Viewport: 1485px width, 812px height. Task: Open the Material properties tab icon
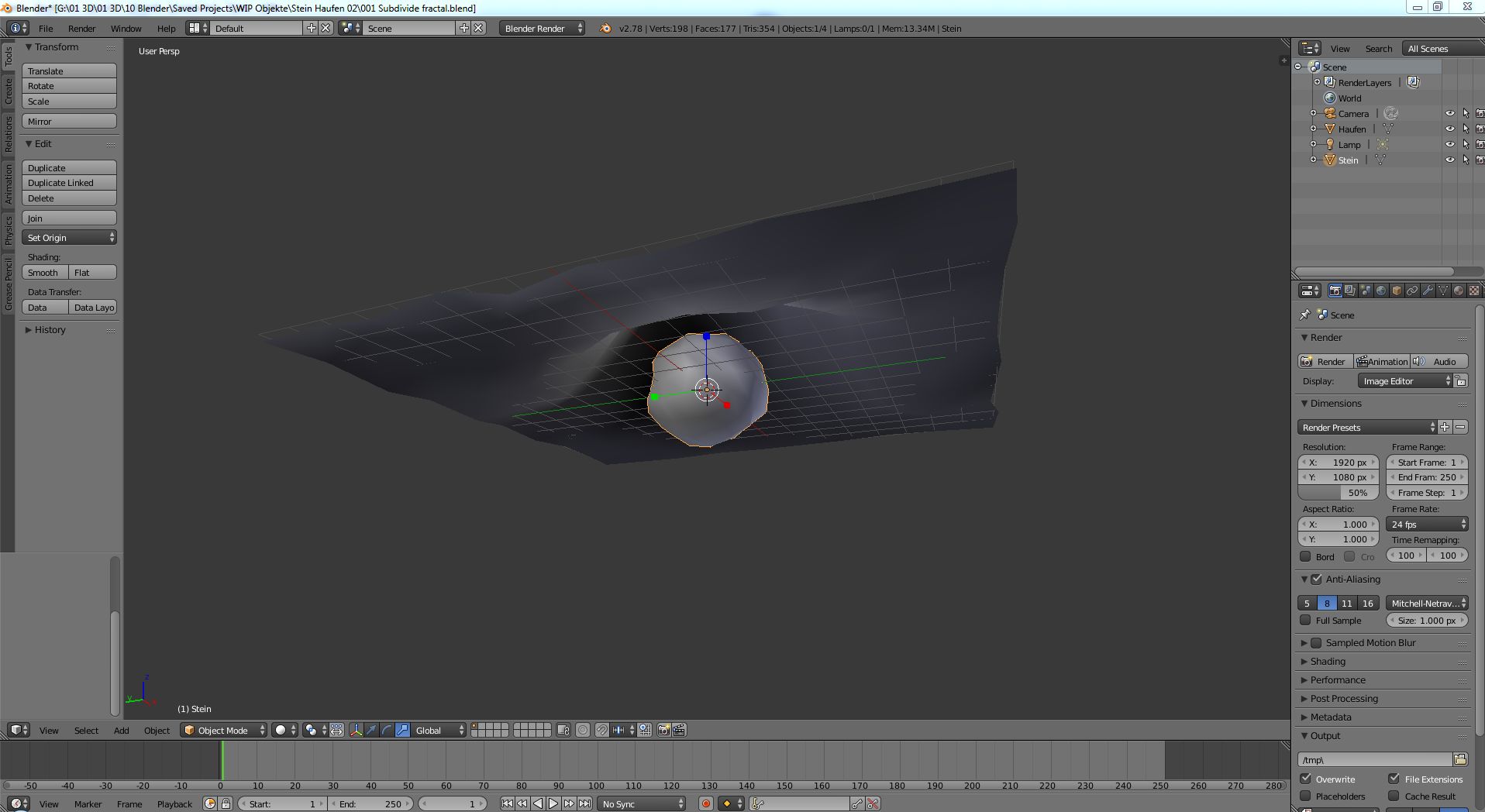tap(1459, 291)
